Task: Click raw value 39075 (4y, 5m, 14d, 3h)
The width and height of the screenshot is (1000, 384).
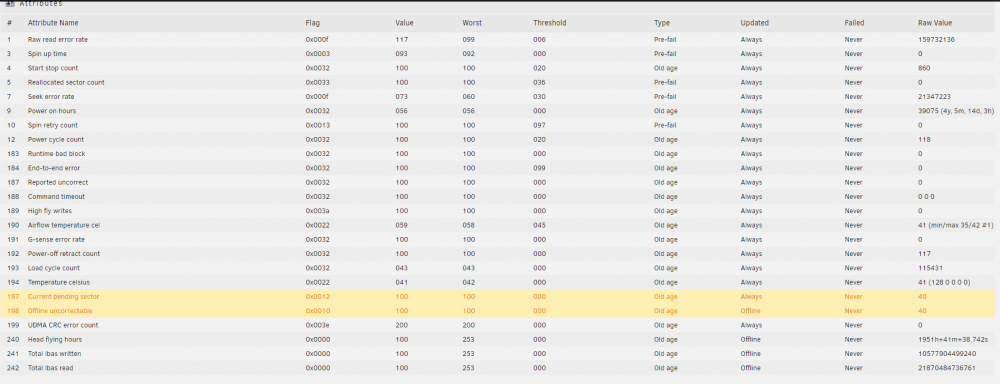Action: 955,111
